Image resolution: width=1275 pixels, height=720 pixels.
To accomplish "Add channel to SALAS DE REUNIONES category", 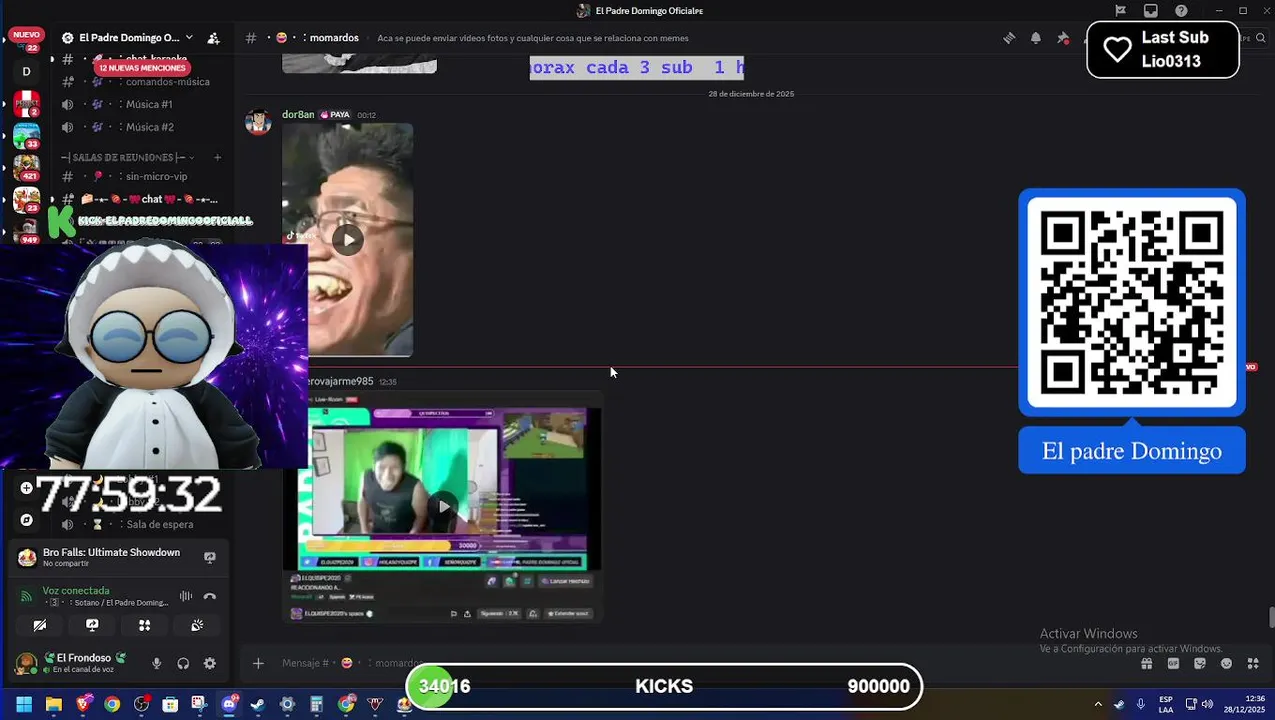I will pyautogui.click(x=217, y=157).
